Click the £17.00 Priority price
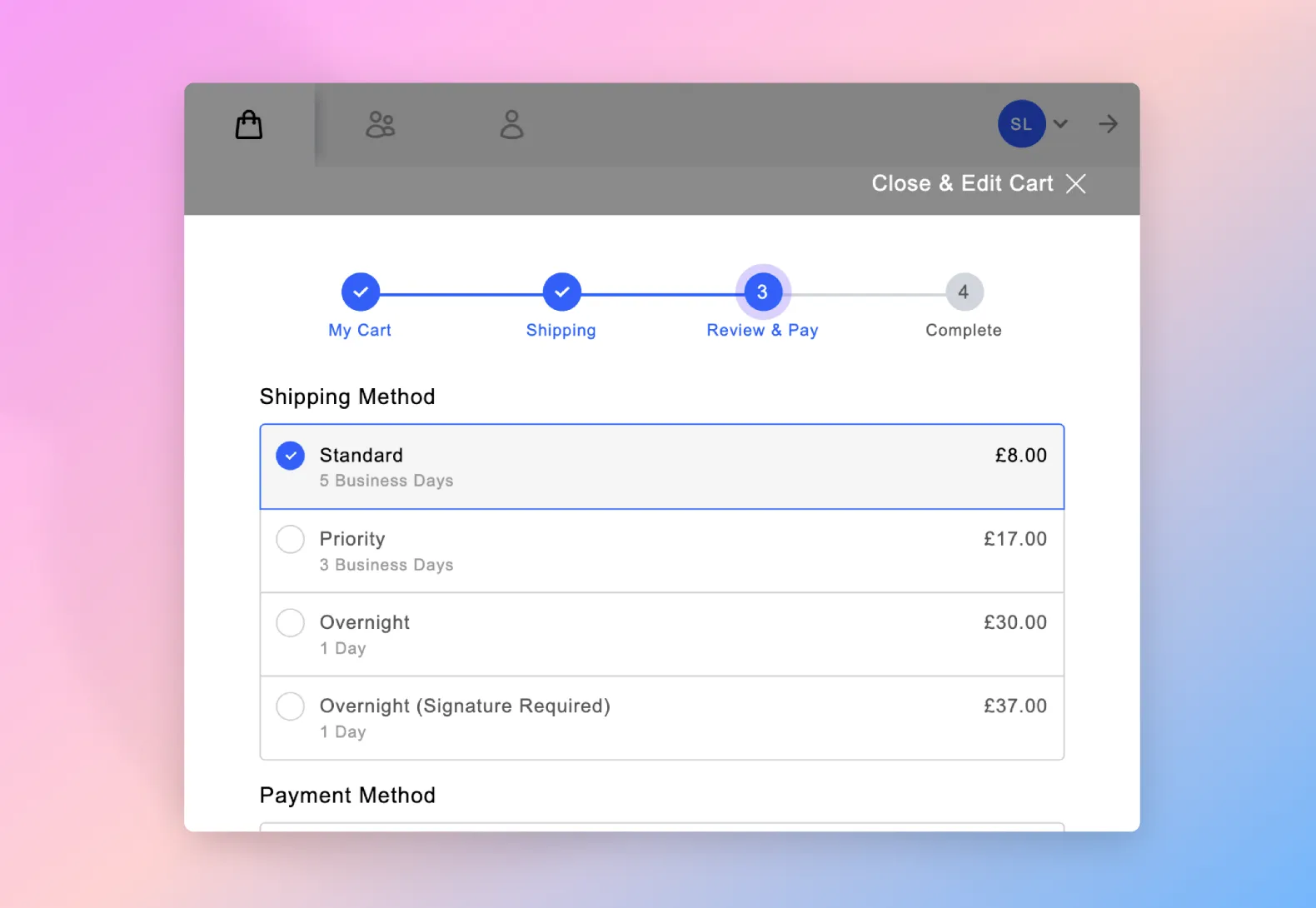The height and width of the screenshot is (908, 1316). 1015,539
